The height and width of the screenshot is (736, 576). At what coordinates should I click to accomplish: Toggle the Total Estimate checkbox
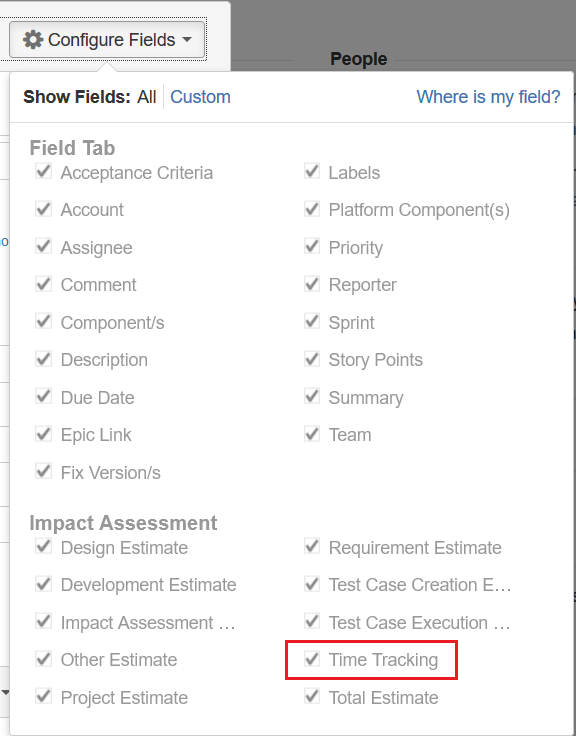pyautogui.click(x=312, y=696)
